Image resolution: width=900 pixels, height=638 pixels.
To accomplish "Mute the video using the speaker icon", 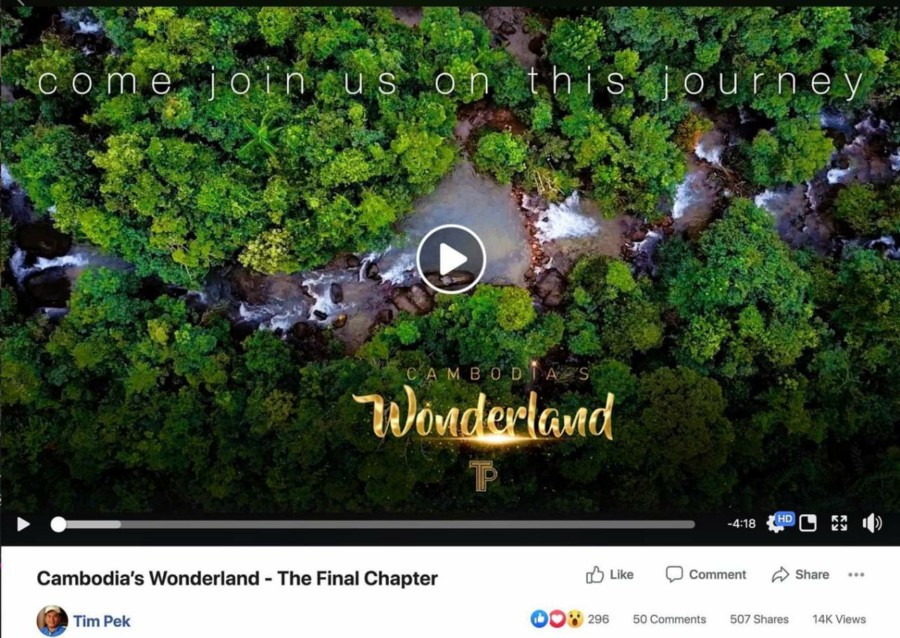I will click(x=872, y=523).
